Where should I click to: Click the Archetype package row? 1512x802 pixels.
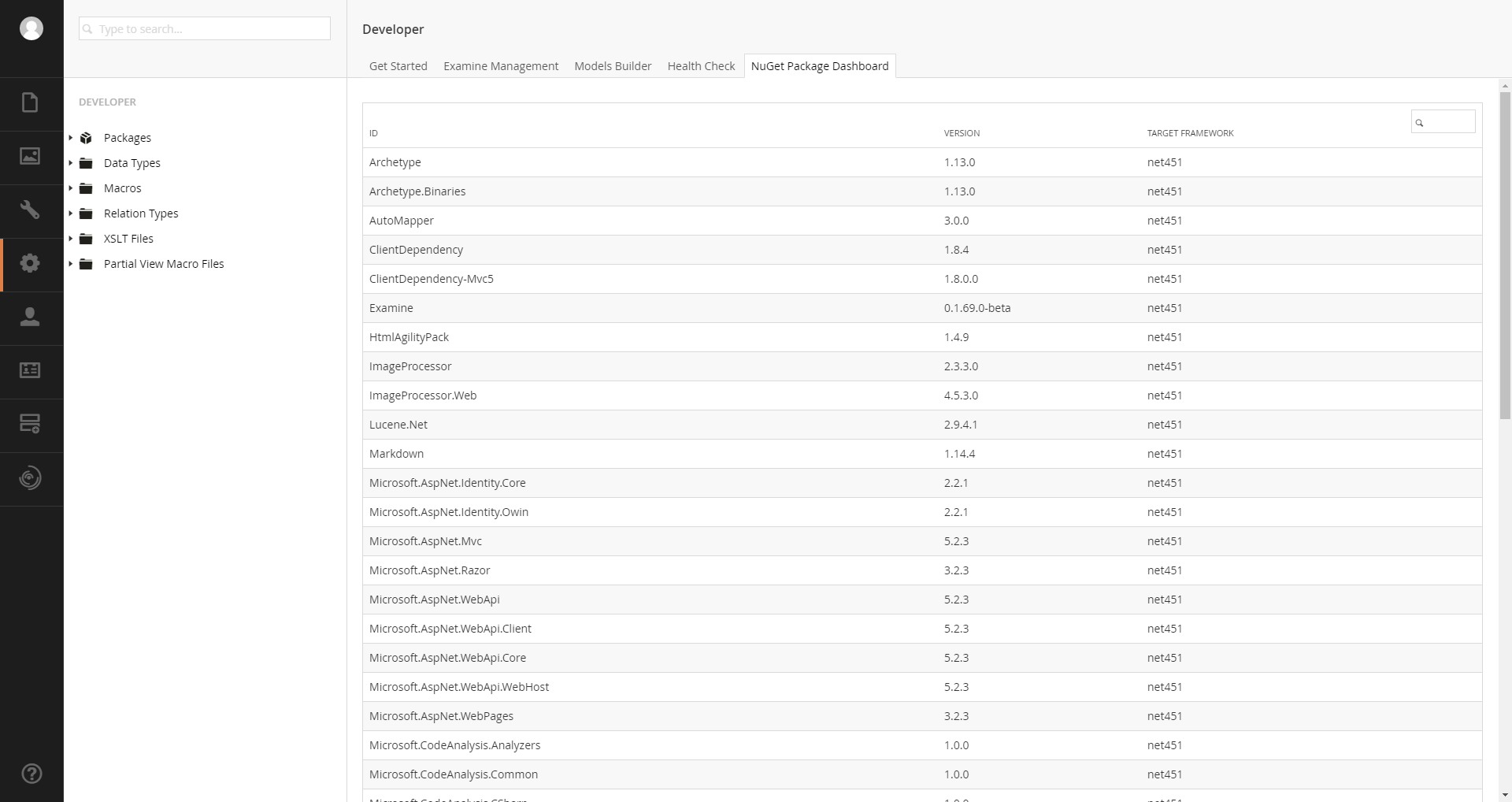coord(922,162)
